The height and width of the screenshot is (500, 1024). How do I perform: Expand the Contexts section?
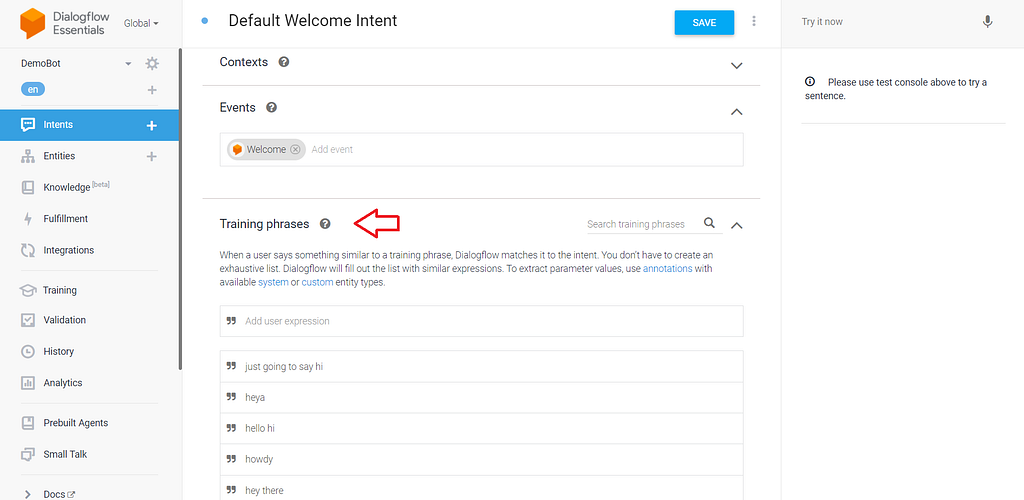[737, 65]
